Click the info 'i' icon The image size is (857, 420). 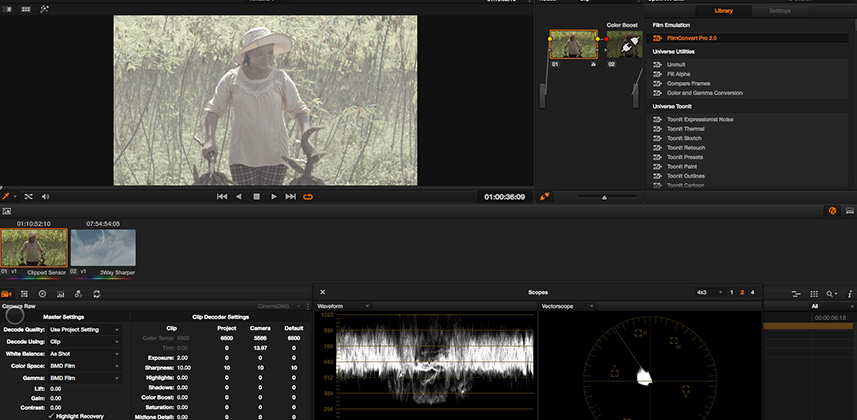[850, 294]
